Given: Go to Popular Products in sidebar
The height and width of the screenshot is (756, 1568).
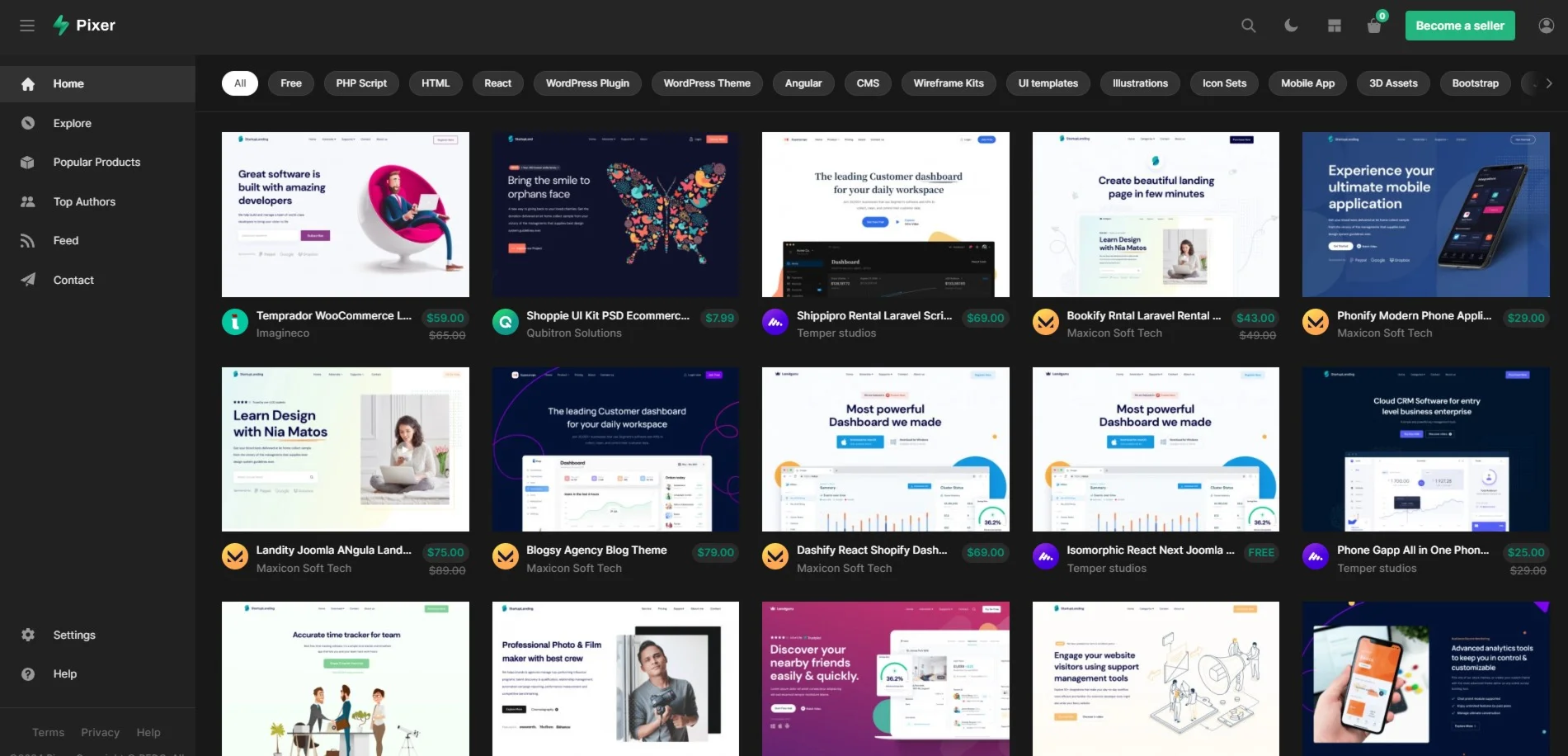Looking at the screenshot, I should tap(97, 163).
